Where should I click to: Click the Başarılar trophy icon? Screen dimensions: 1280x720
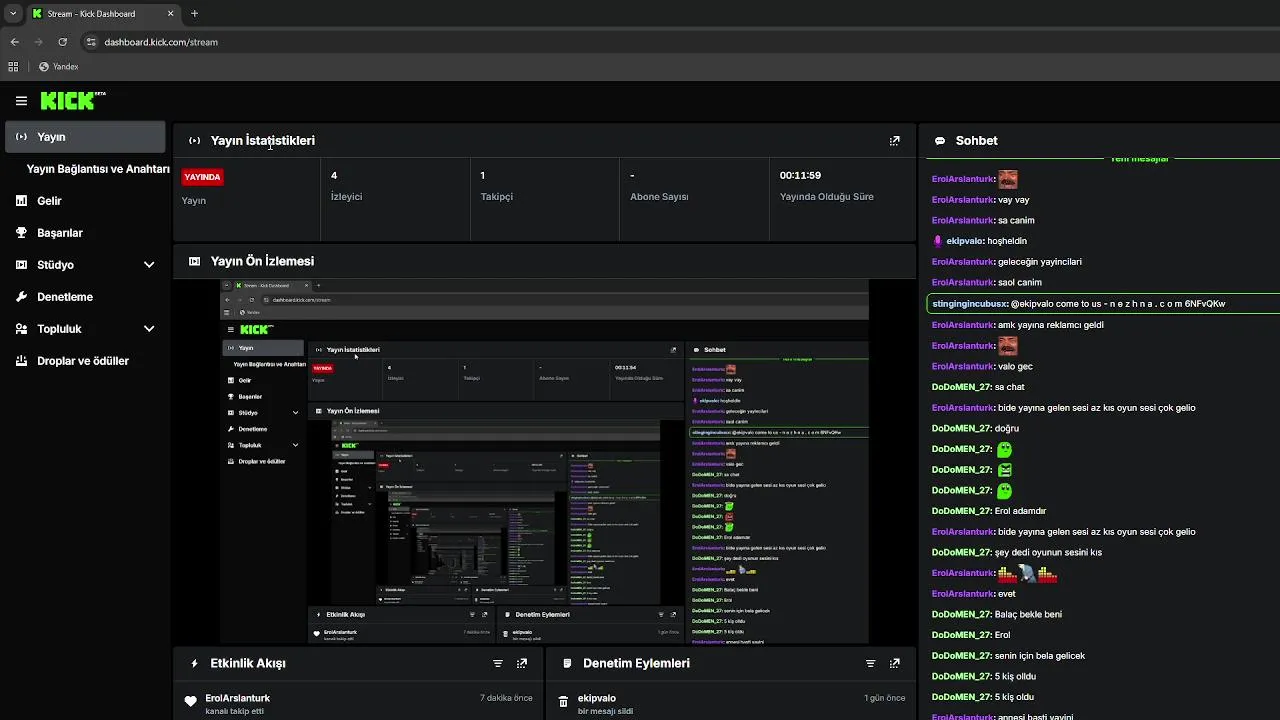pos(21,233)
